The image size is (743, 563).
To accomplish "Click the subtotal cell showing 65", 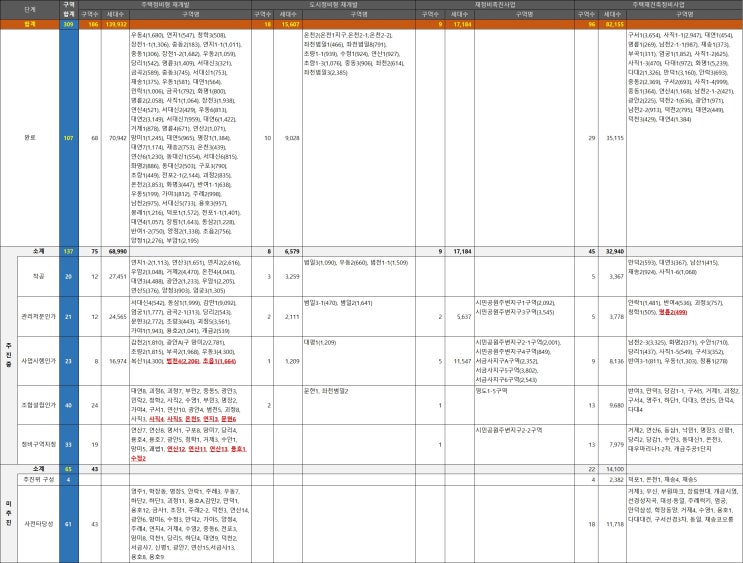I will click(x=69, y=469).
